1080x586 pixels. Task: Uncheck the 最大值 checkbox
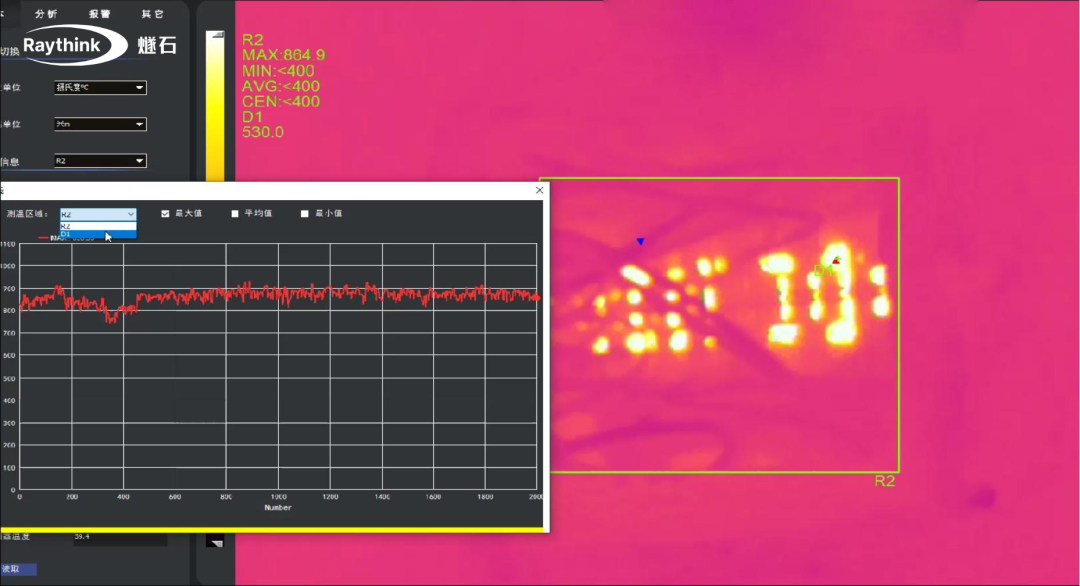165,213
